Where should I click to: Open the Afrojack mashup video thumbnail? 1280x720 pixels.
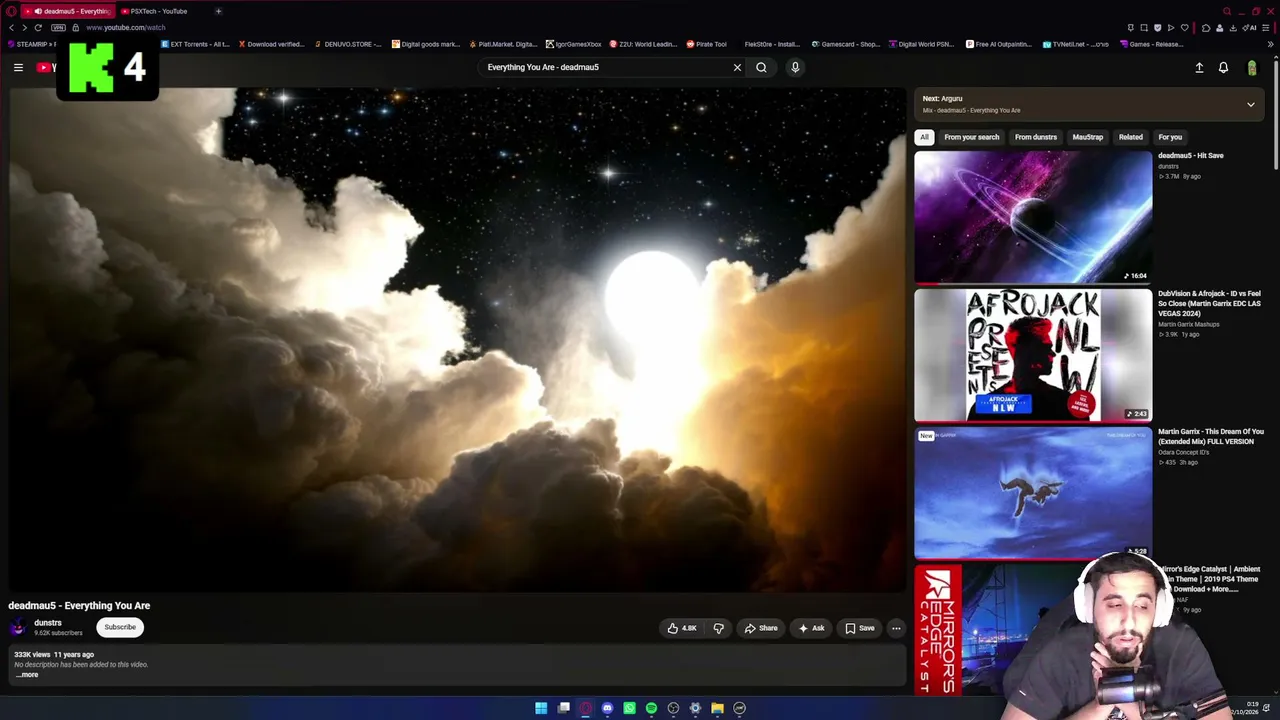[x=1033, y=355]
